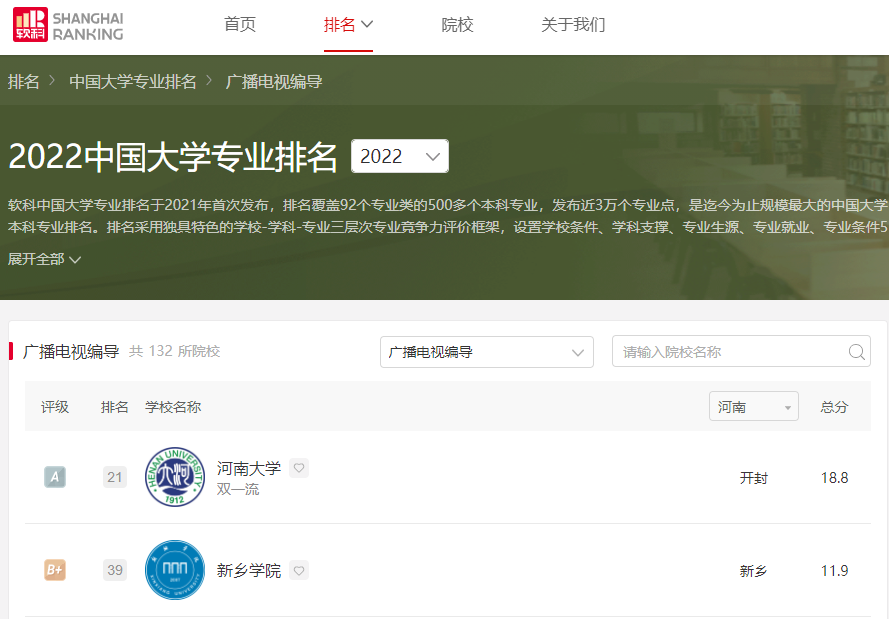Go to the 院校 menu item
The height and width of the screenshot is (619, 889).
coord(457,25)
